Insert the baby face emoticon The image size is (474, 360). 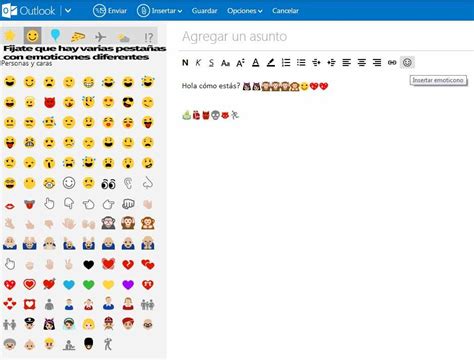[x=29, y=345]
